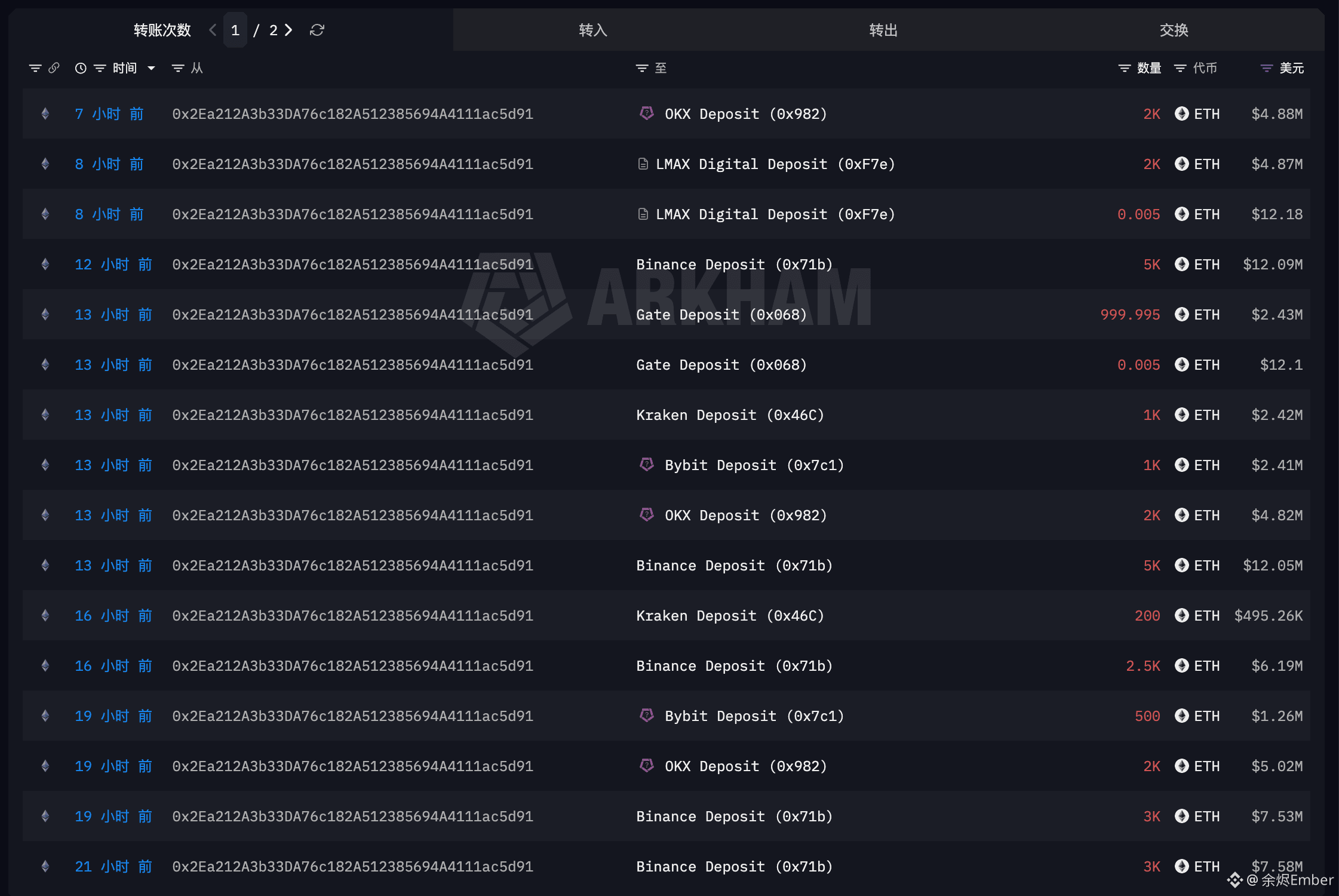The height and width of the screenshot is (896, 1339).
Task: Expand the 时间 sort dropdown arrow
Action: (151, 68)
